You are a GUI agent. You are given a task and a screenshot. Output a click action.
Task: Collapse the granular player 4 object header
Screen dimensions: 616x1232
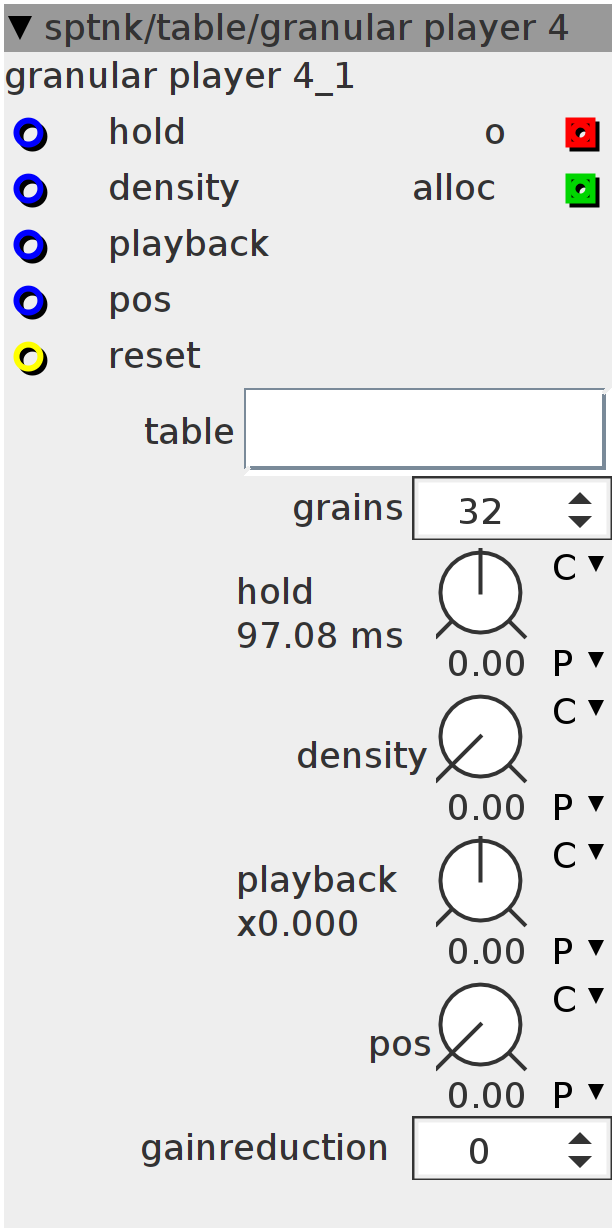[22, 28]
